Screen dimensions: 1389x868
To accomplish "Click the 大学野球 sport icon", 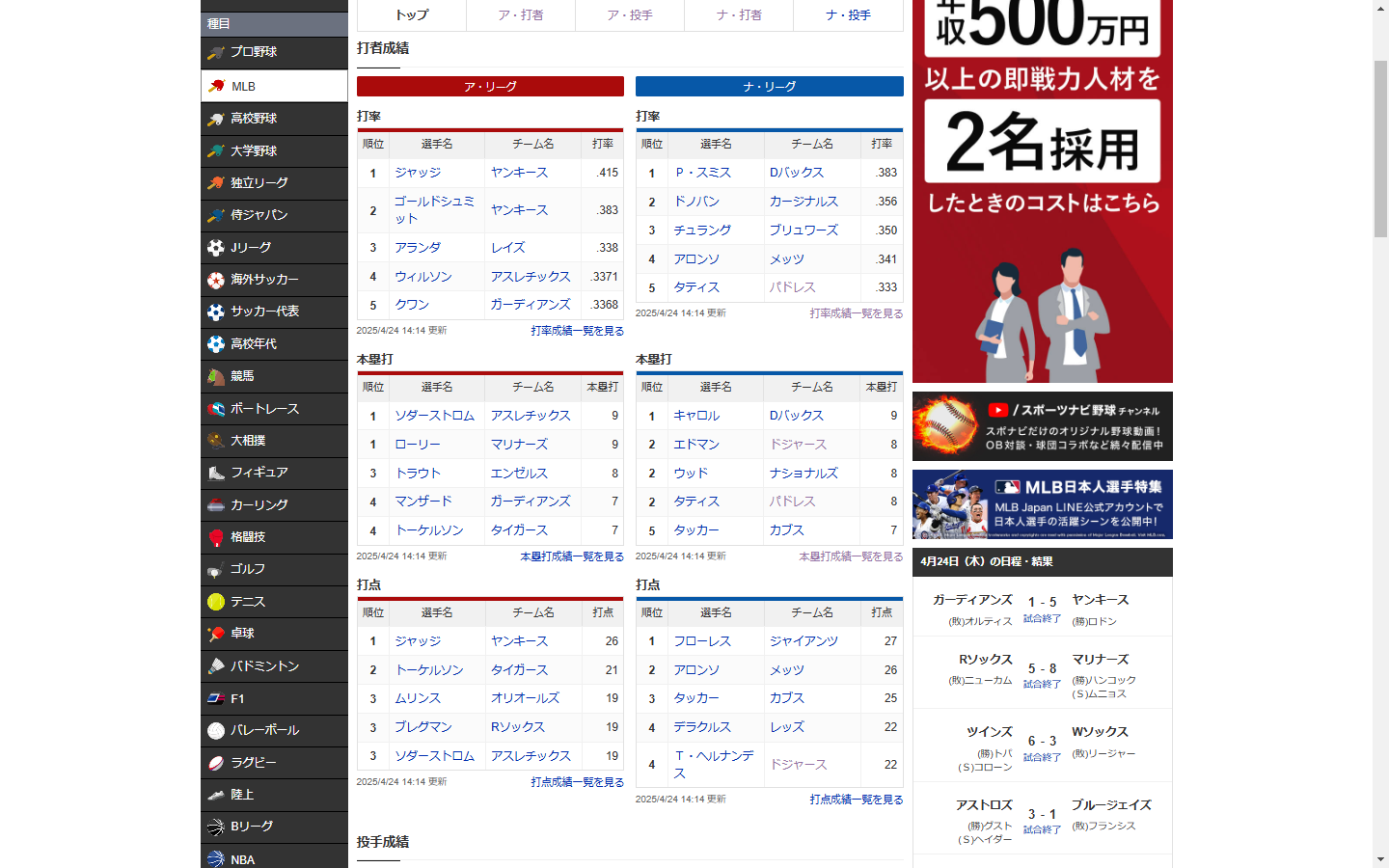I will tap(216, 151).
